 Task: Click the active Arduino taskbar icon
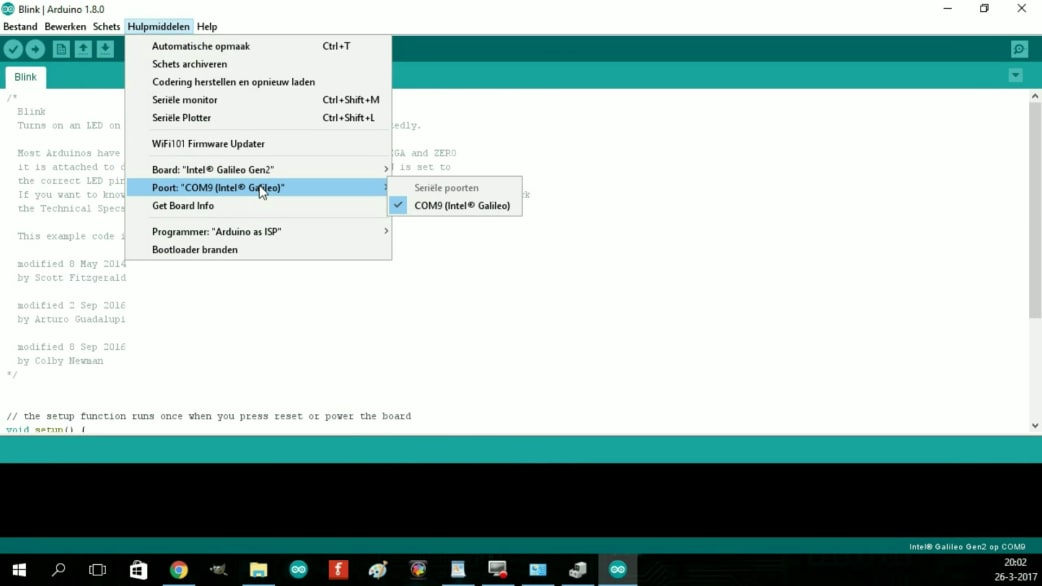[x=617, y=569]
